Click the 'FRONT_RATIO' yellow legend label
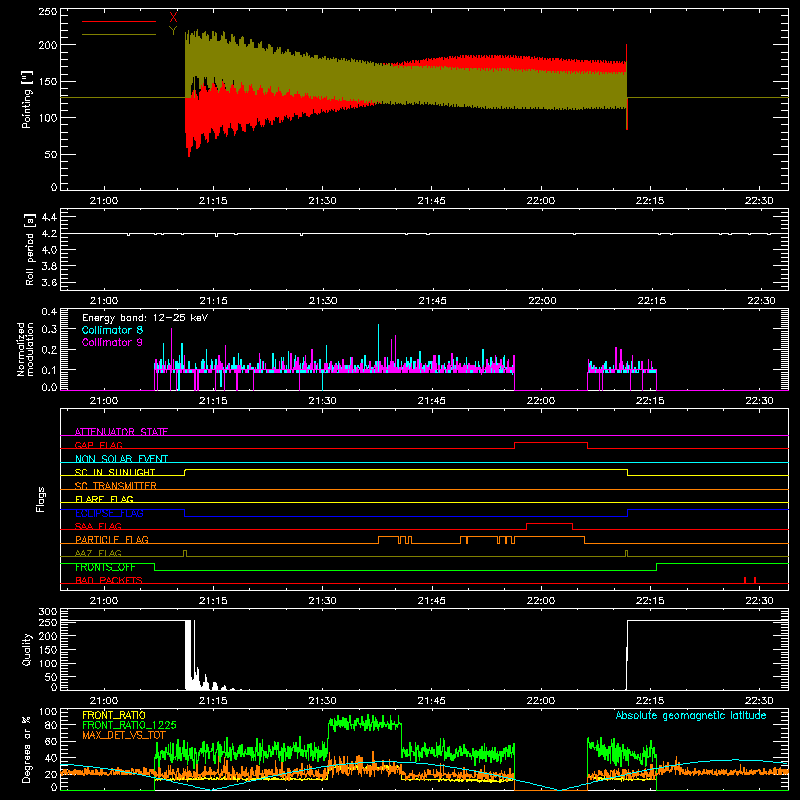The image size is (800, 800). 114,715
